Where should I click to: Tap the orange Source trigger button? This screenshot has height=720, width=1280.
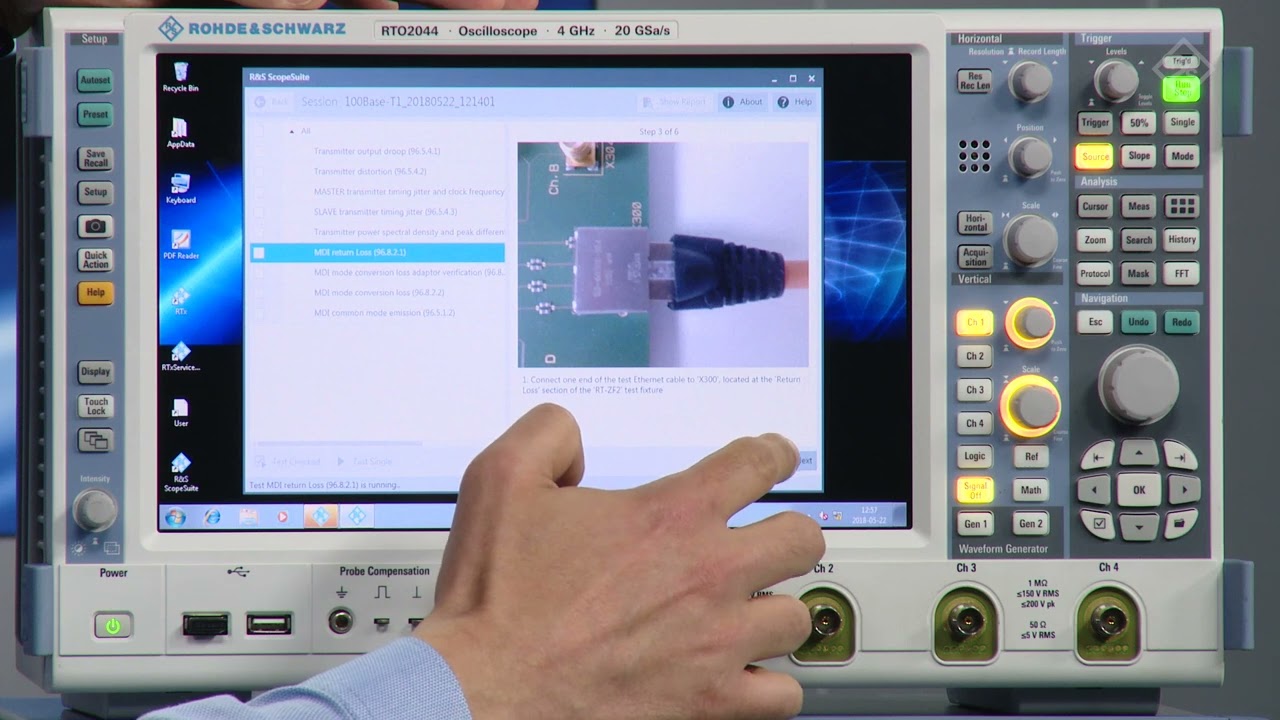(x=1095, y=156)
